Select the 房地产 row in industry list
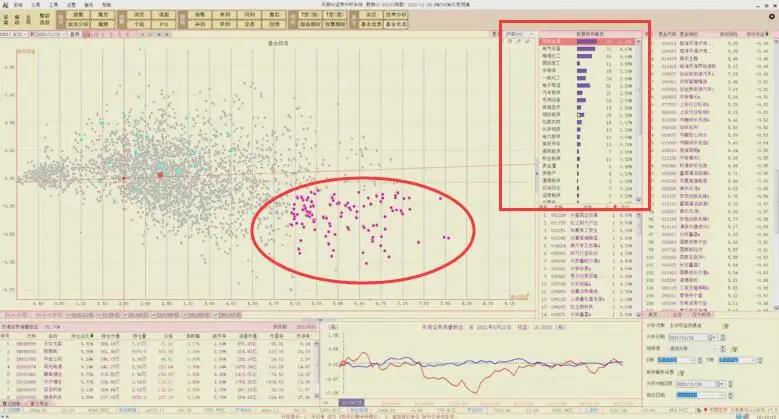Viewport: 779px width, 419px height. [587, 173]
